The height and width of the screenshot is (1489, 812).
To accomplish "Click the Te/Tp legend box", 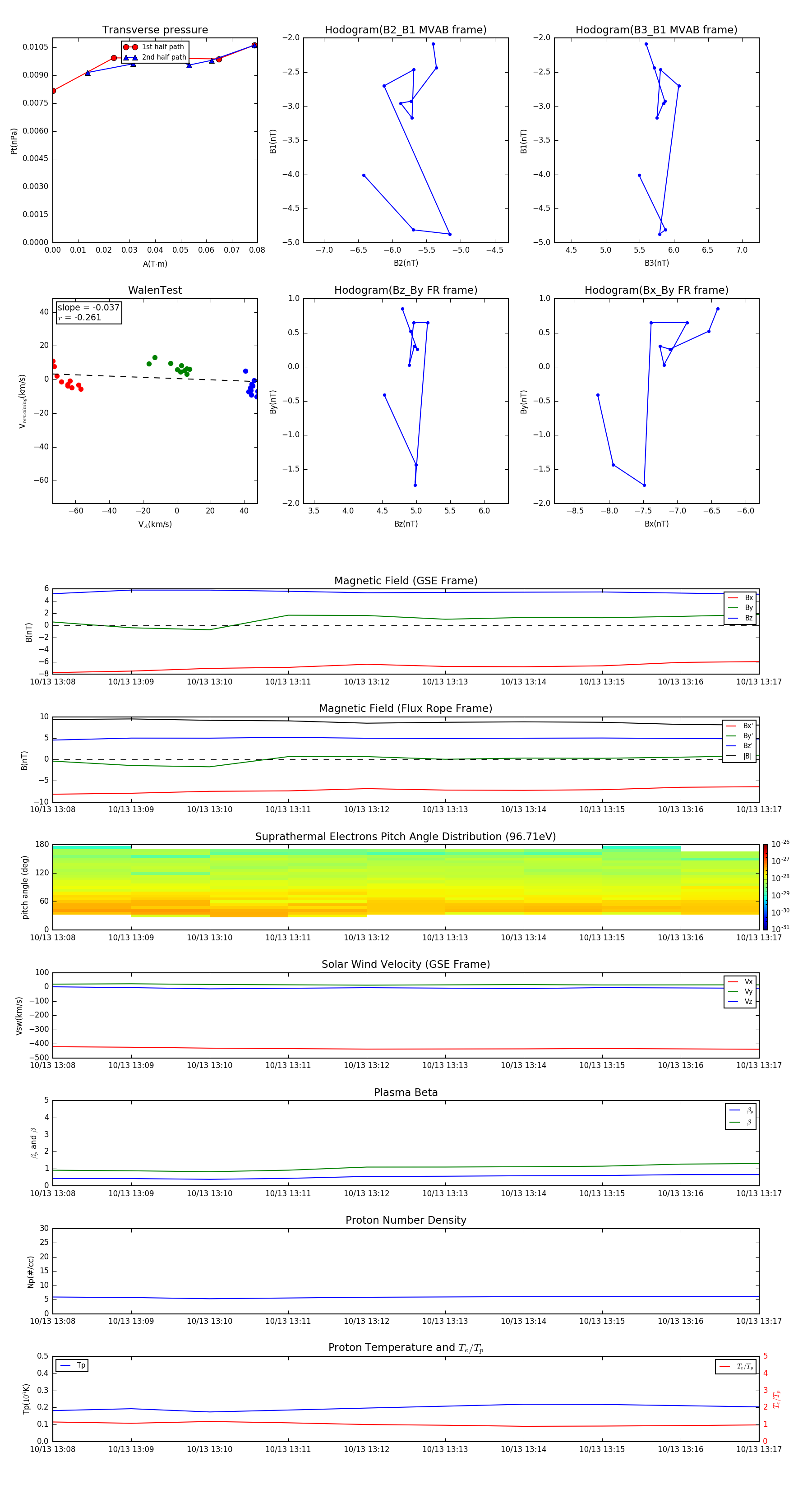I will click(735, 1366).
